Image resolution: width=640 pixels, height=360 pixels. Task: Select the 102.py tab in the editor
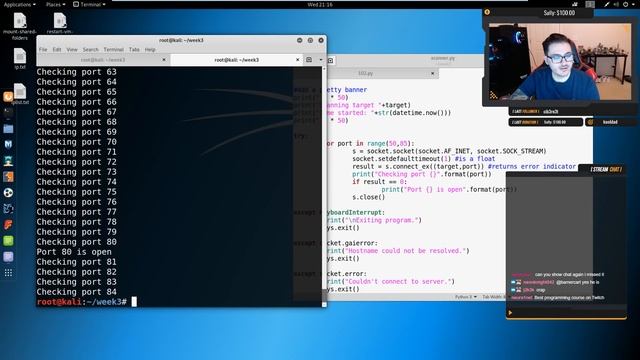pyautogui.click(x=365, y=73)
